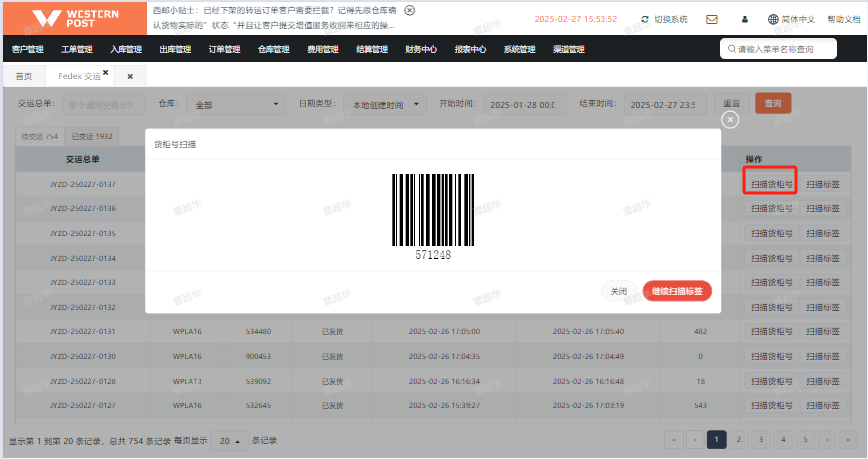Click the barcode image in the dialog

point(433,210)
